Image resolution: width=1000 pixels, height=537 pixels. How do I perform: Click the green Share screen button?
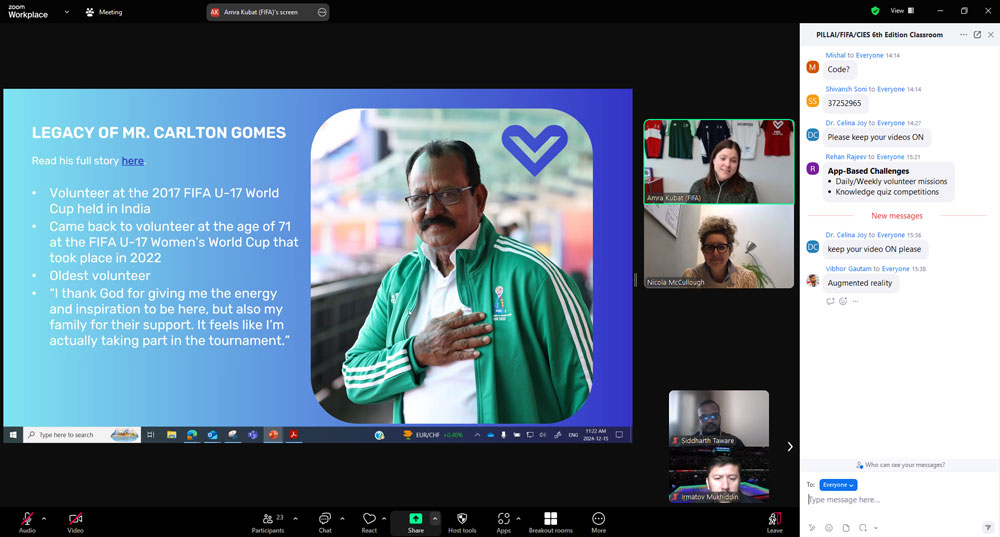[x=415, y=518]
